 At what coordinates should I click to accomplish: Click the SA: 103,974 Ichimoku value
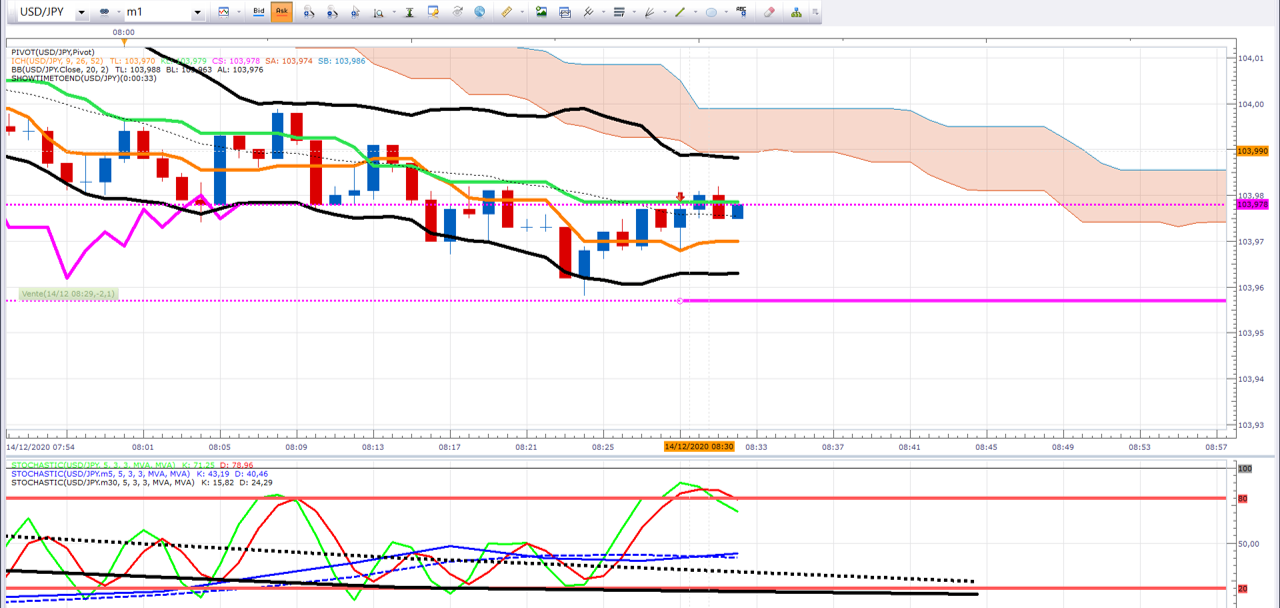click(290, 60)
